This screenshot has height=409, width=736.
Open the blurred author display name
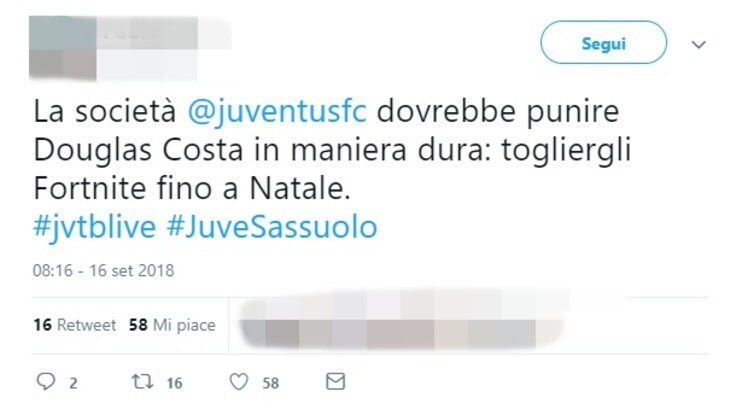point(147,33)
